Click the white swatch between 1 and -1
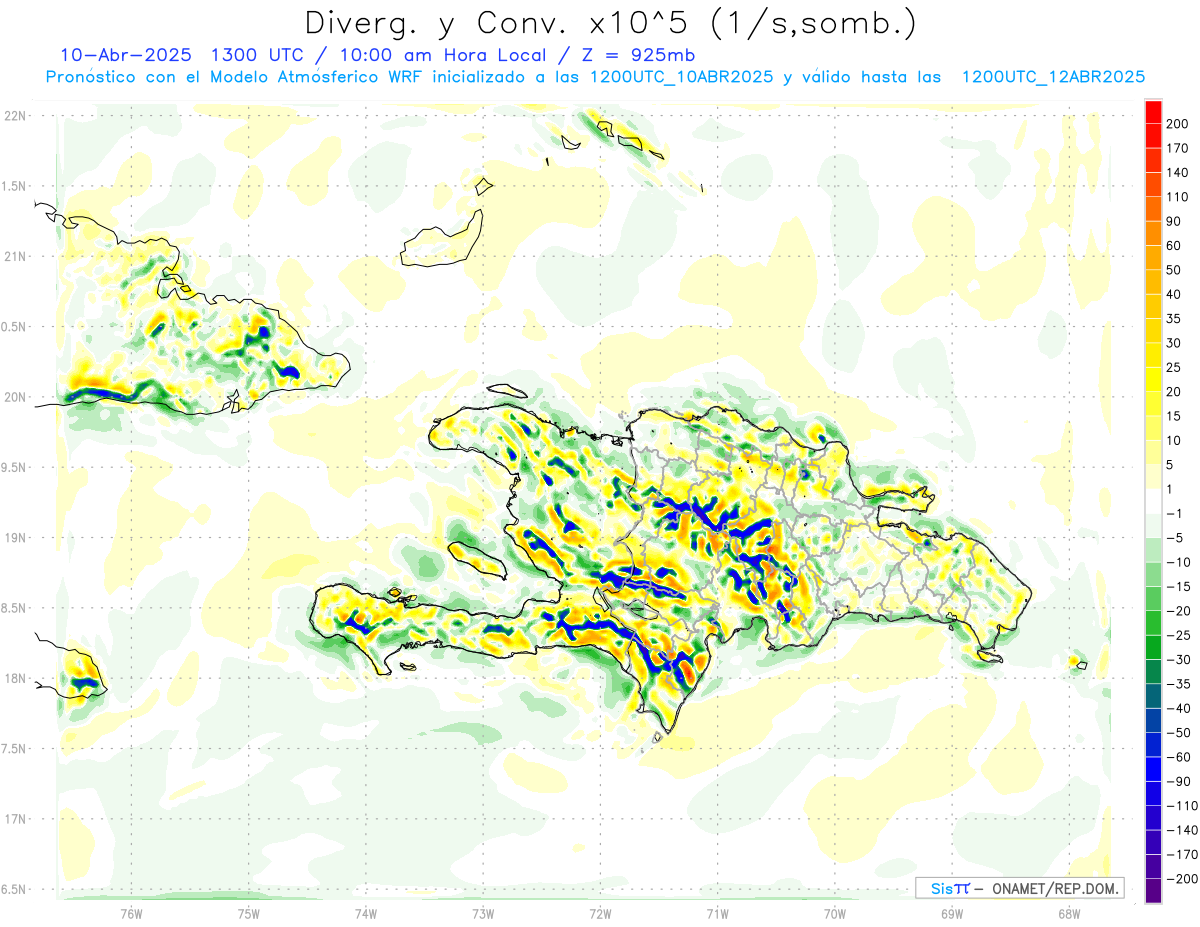Image resolution: width=1200 pixels, height=927 pixels. tap(1153, 501)
